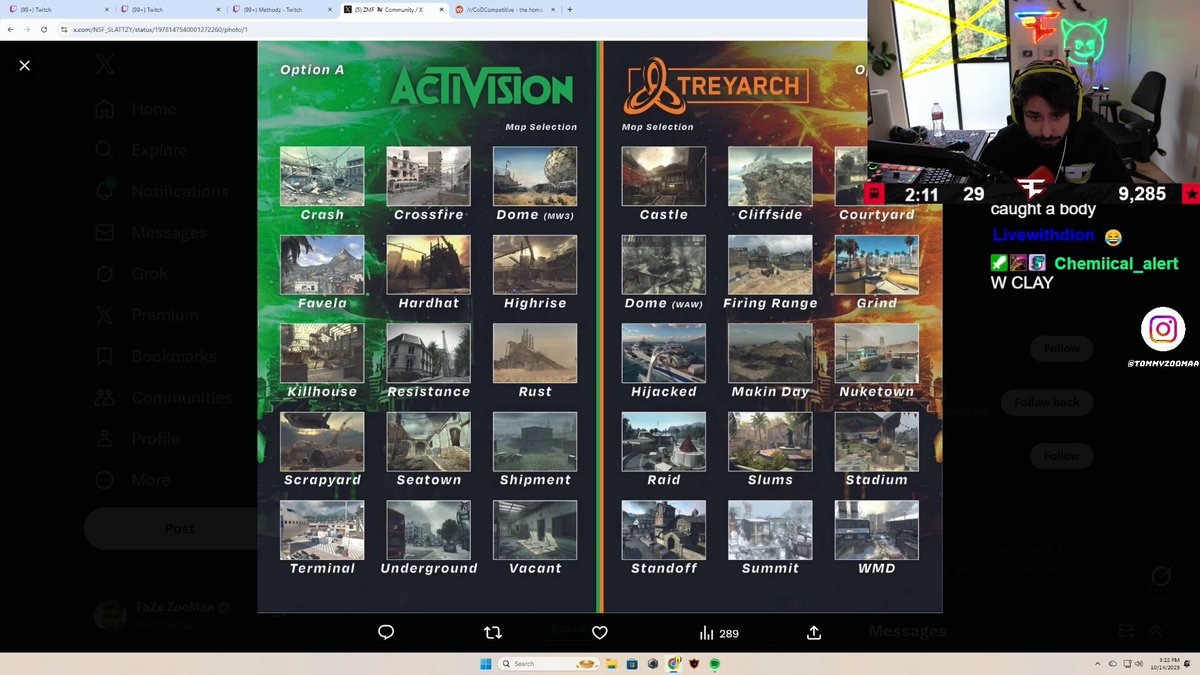Click the browser forward arrow

pos(27,29)
